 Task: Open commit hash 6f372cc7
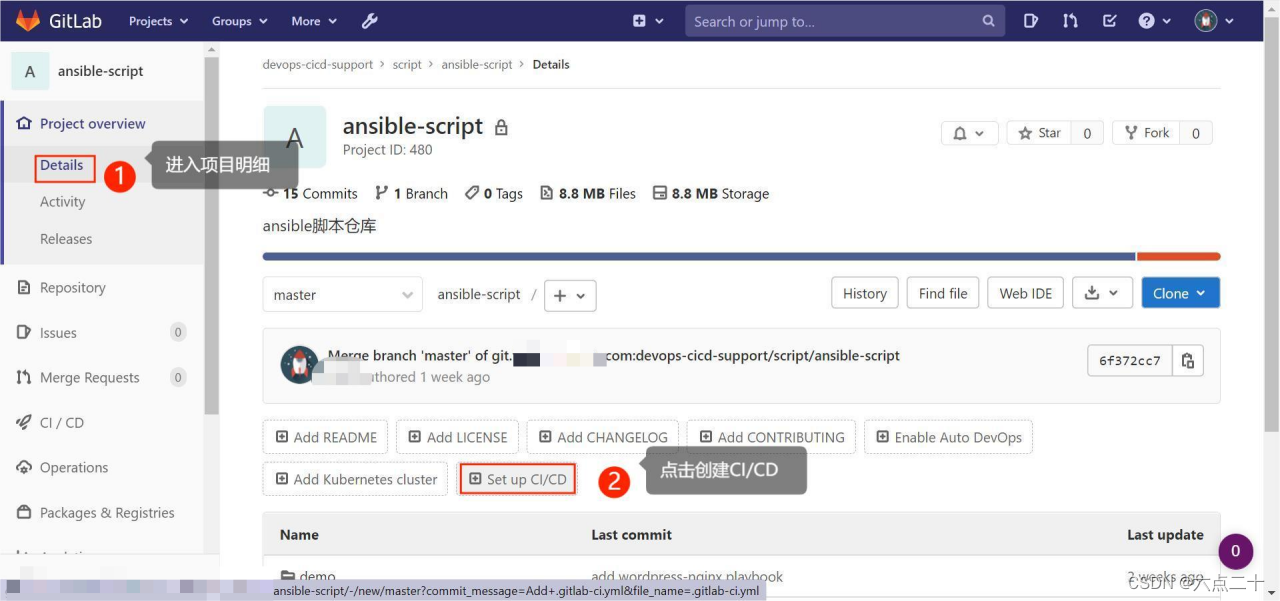[1130, 361]
